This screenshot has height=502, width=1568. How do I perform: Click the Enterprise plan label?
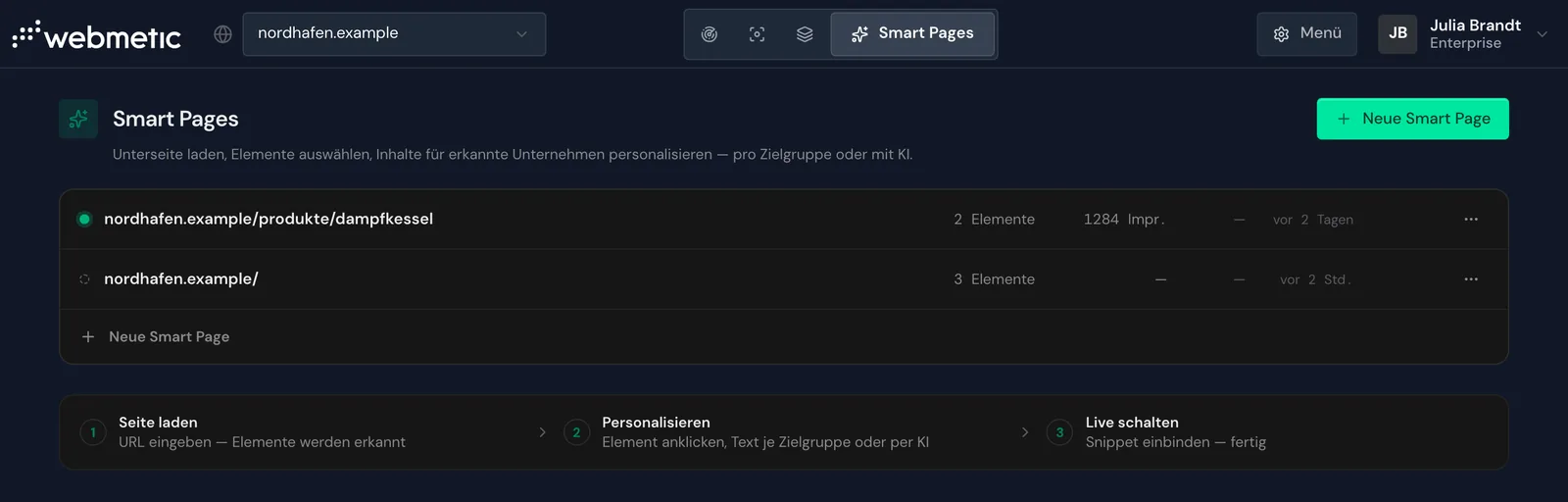[1465, 43]
